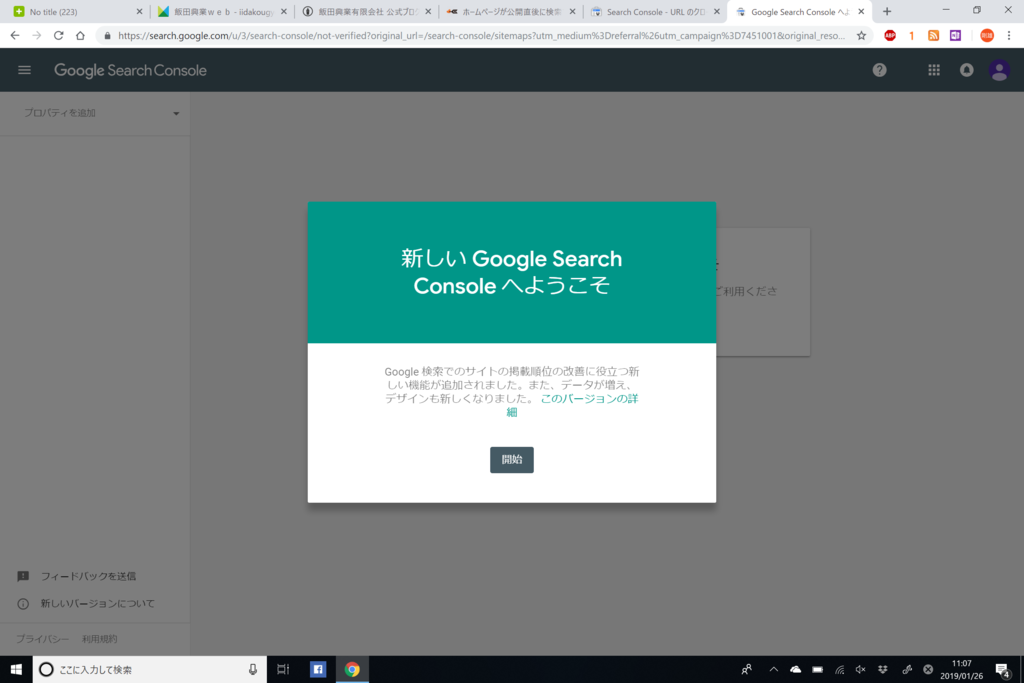Bookmark this page with the star
Screen dimensions: 1024x683
pos(861,36)
